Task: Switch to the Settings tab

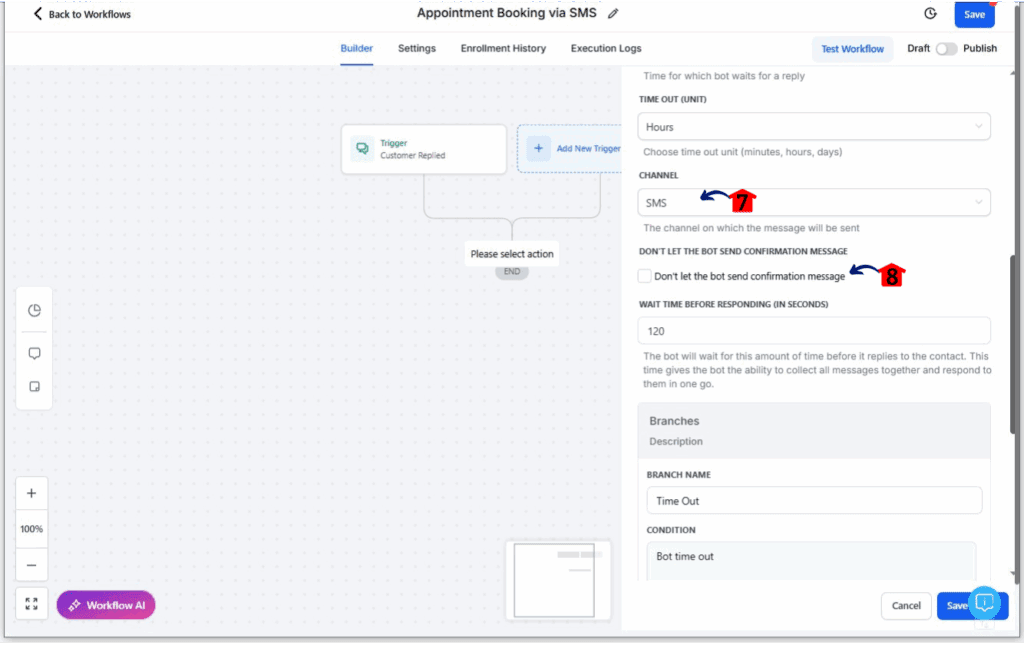Action: point(417,48)
